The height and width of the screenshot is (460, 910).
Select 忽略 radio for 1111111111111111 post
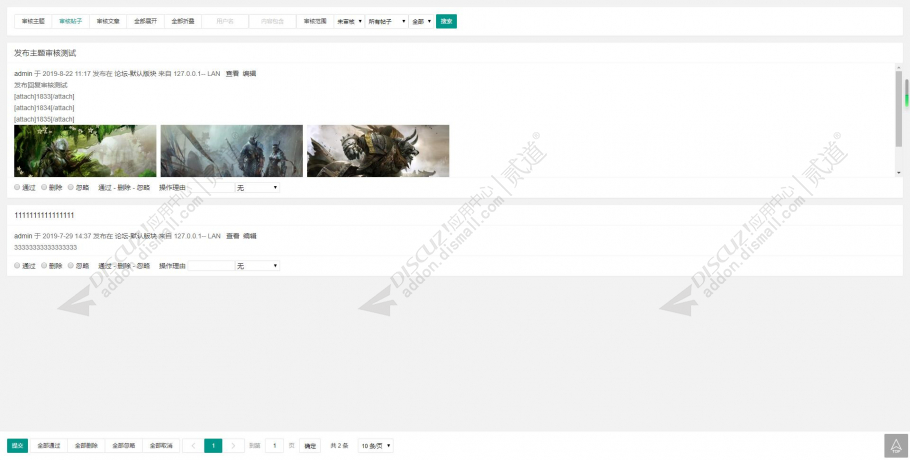(x=71, y=266)
